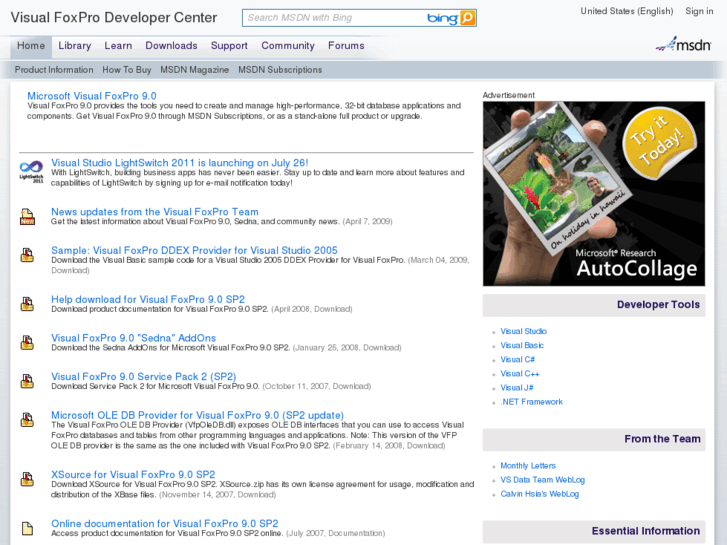This screenshot has height=545, width=727.
Task: Open Sample: Visual FoxPro DDEX Provider link
Action: point(194,250)
